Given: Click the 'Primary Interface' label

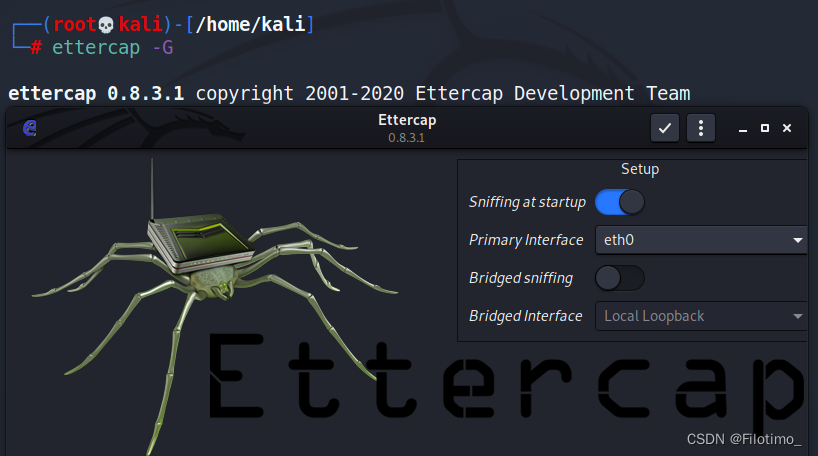Looking at the screenshot, I should (x=526, y=240).
